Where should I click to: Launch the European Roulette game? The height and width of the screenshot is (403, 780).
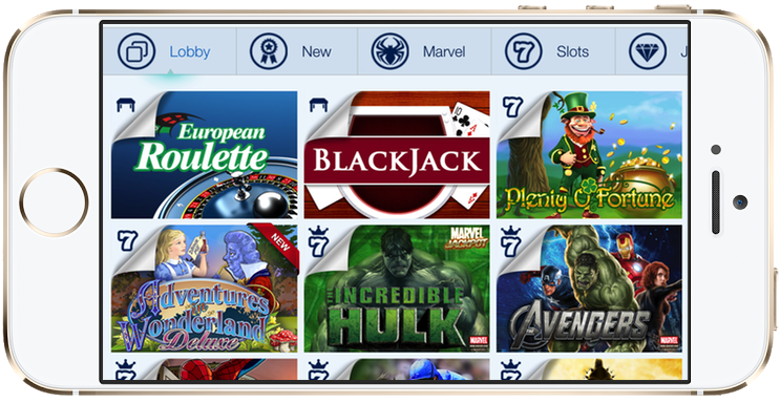204,155
